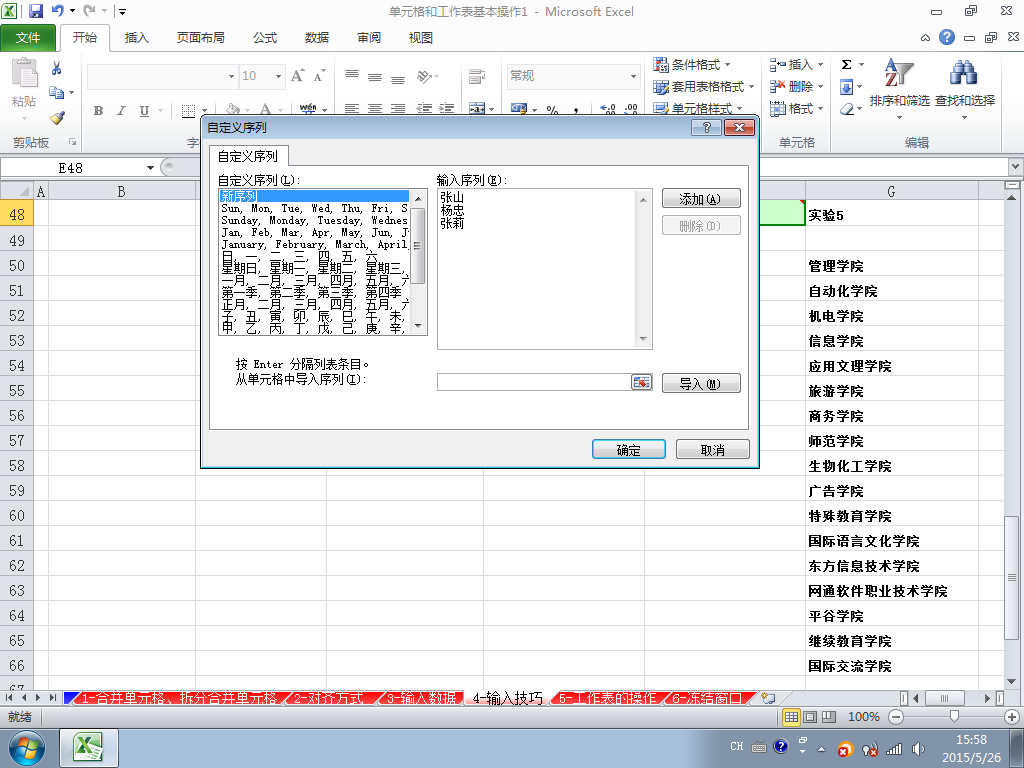Viewport: 1024px width, 768px height.
Task: Click the 添加 Add button in dialog
Action: pyautogui.click(x=701, y=199)
